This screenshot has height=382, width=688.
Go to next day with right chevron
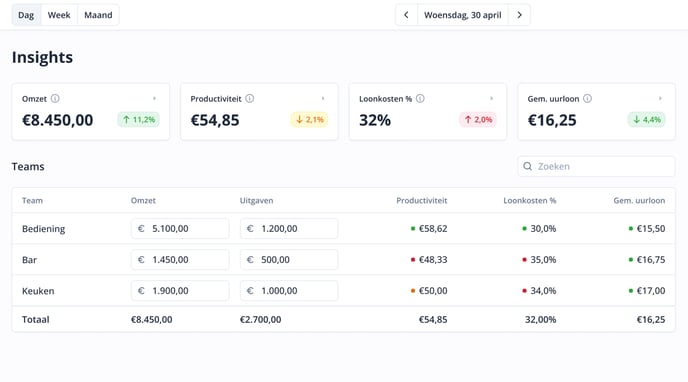(x=519, y=15)
